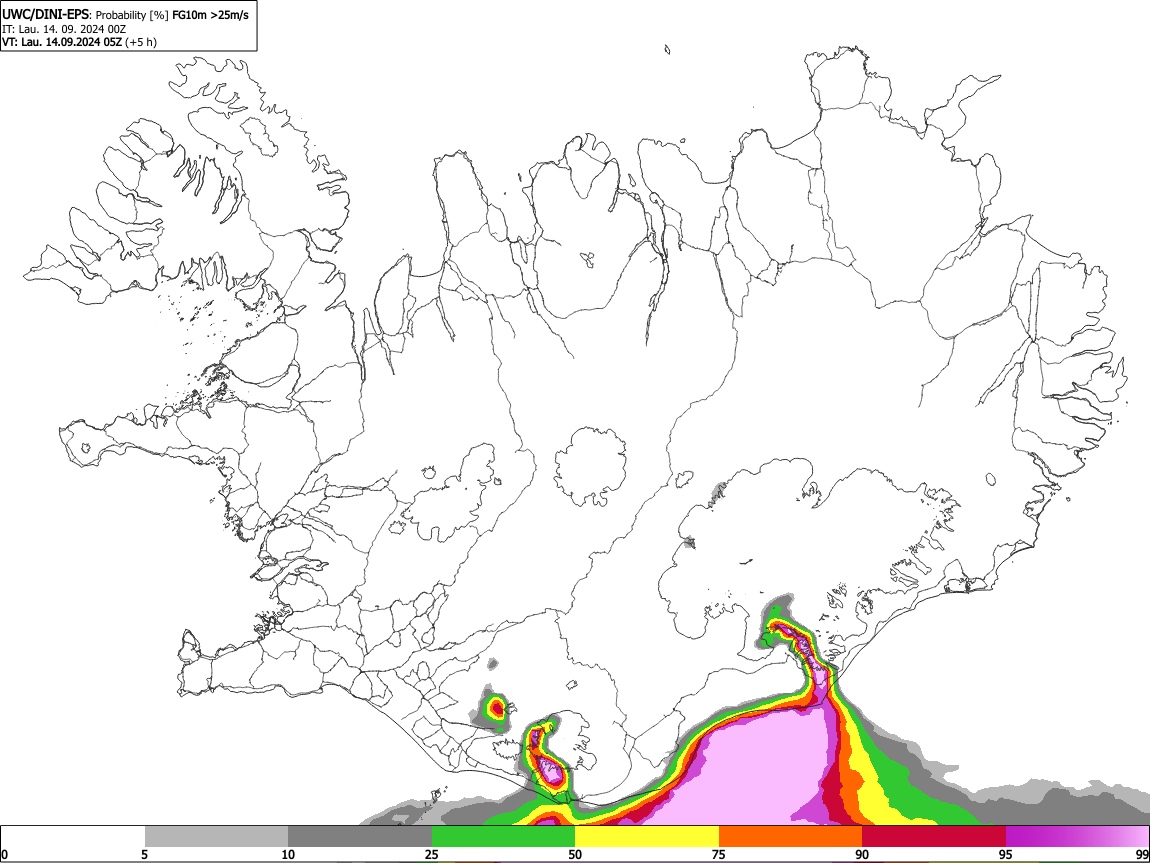The height and width of the screenshot is (863, 1150).
Task: Click the legend value '95'
Action: [x=1005, y=854]
